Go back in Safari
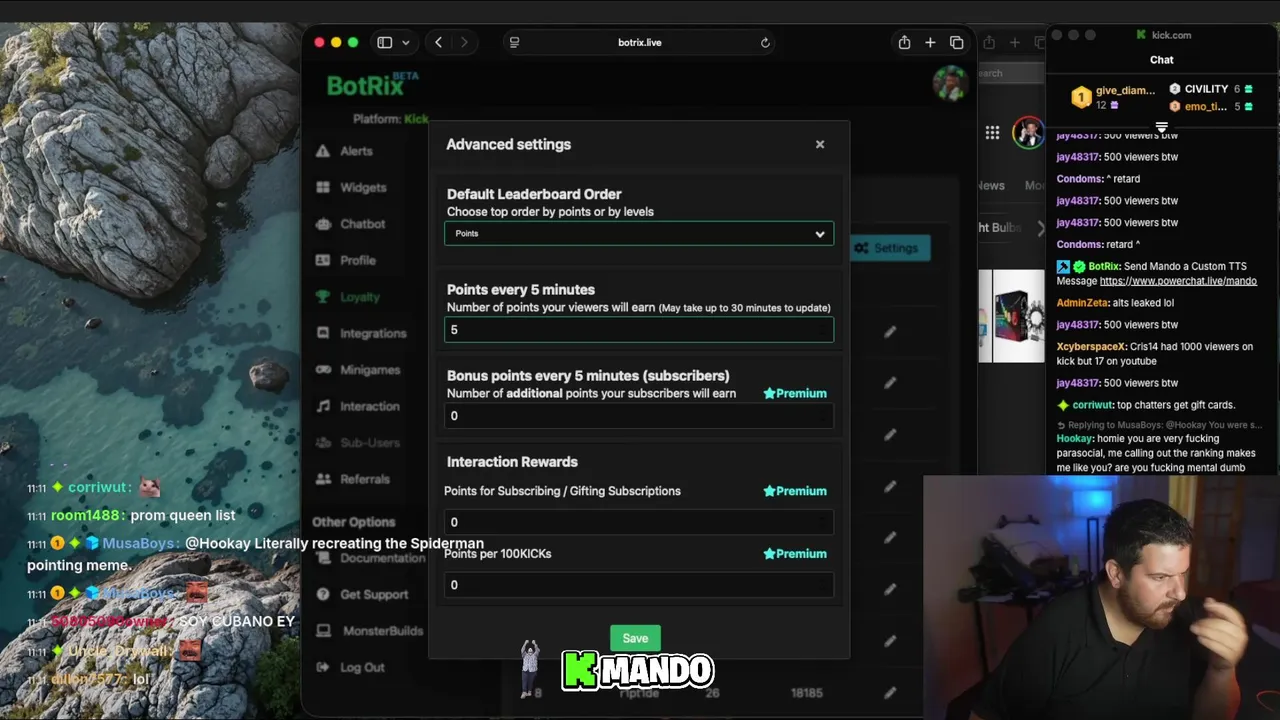The width and height of the screenshot is (1280, 720). [438, 42]
